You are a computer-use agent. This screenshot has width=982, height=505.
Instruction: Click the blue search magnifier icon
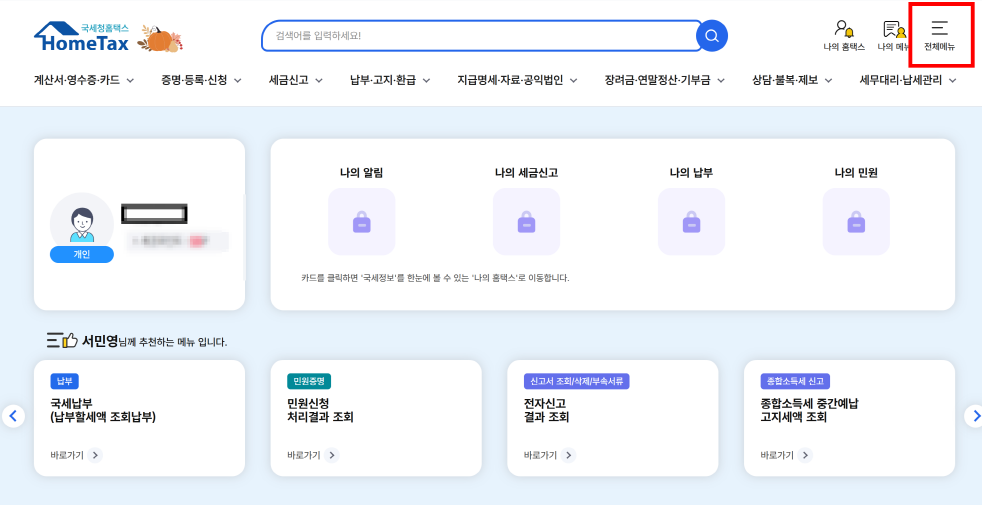pyautogui.click(x=711, y=36)
